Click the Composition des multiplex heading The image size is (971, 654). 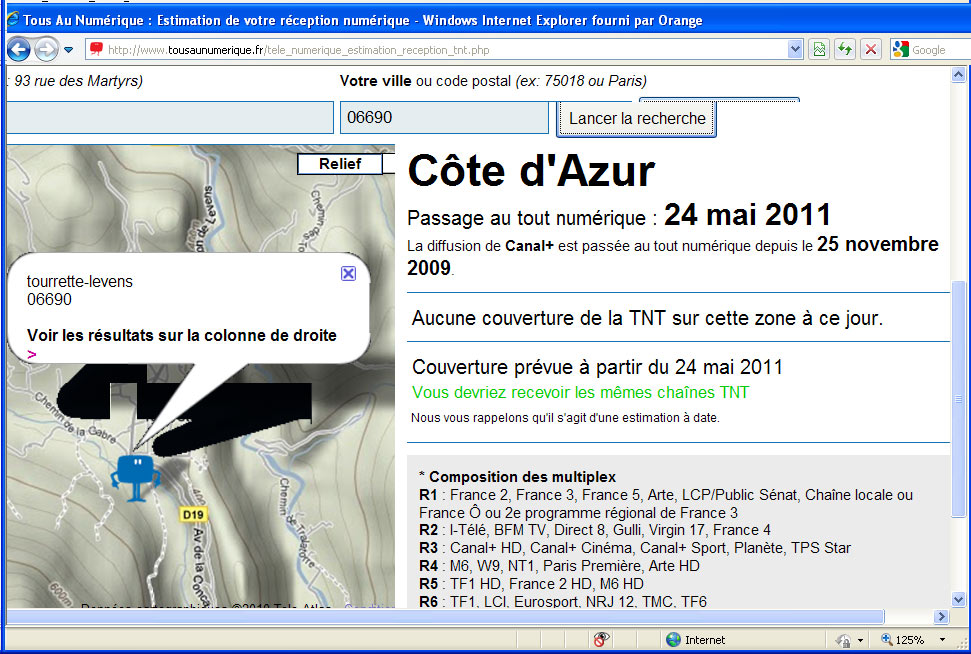click(522, 477)
